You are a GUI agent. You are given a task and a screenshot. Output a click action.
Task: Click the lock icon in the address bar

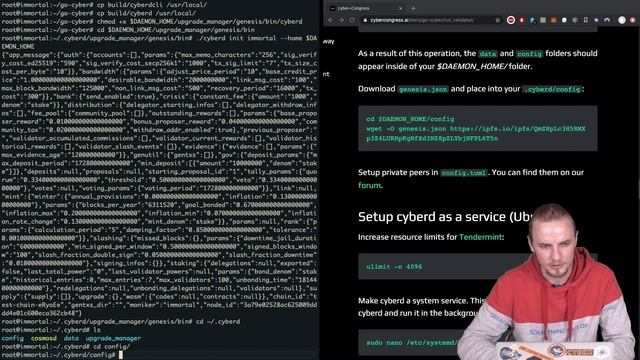click(365, 20)
